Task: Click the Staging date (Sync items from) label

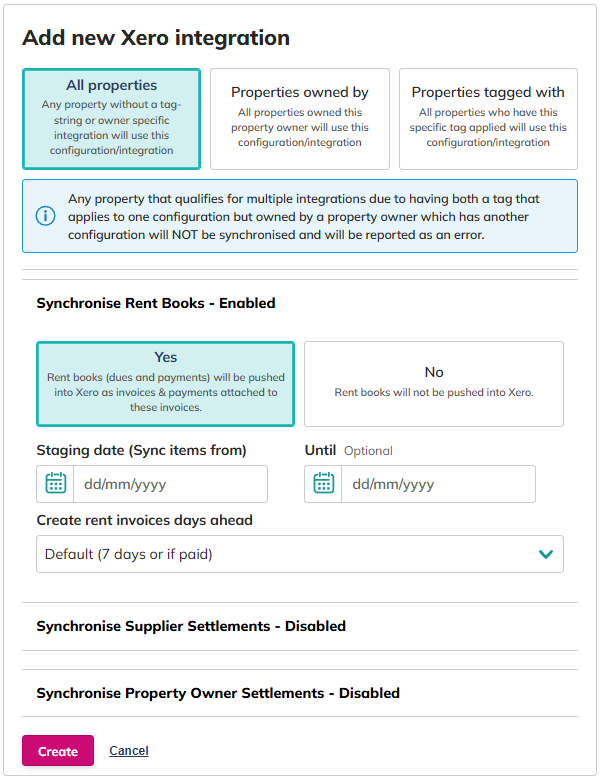Action: click(x=141, y=450)
